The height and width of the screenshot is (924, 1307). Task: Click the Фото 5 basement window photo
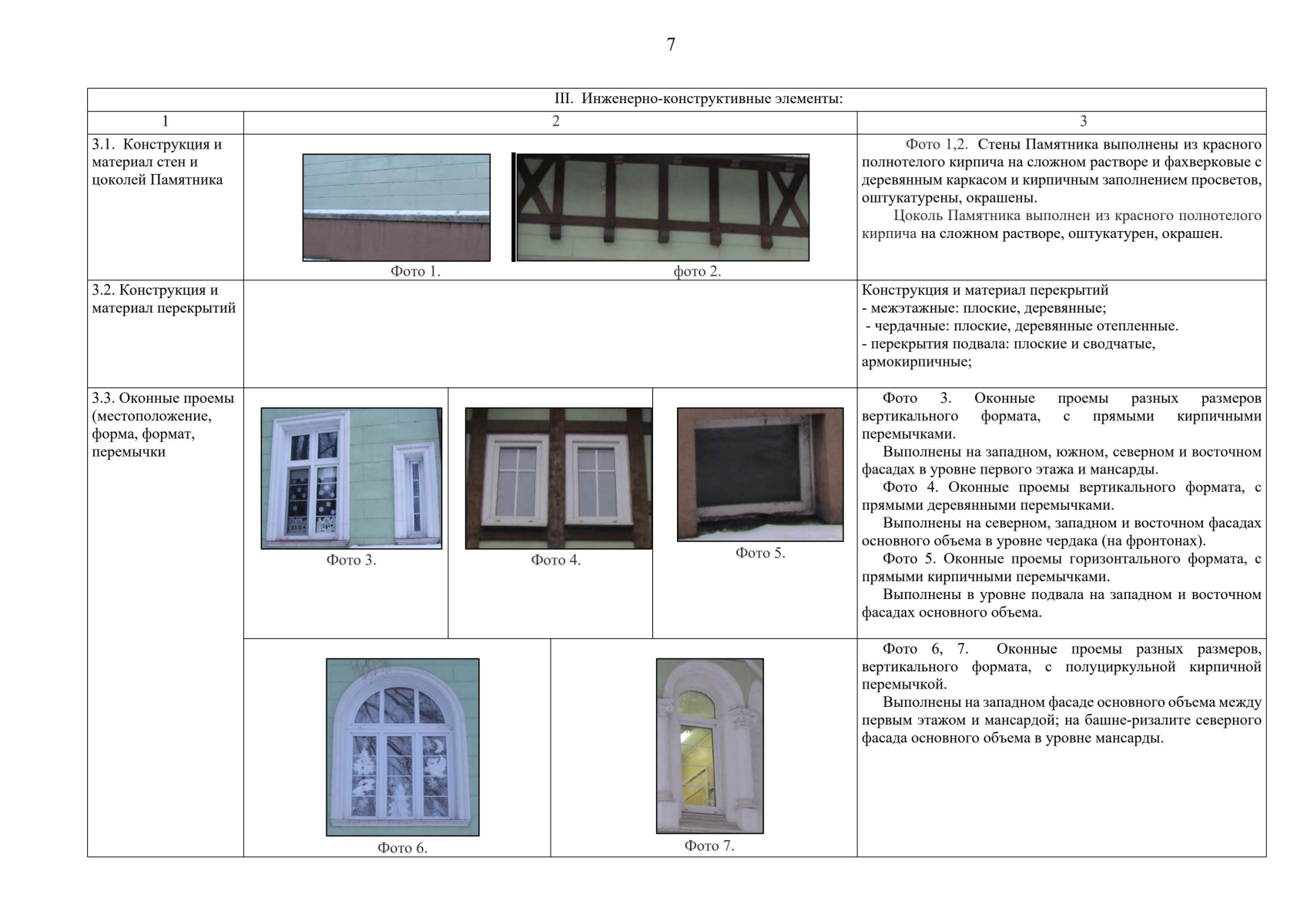click(760, 474)
